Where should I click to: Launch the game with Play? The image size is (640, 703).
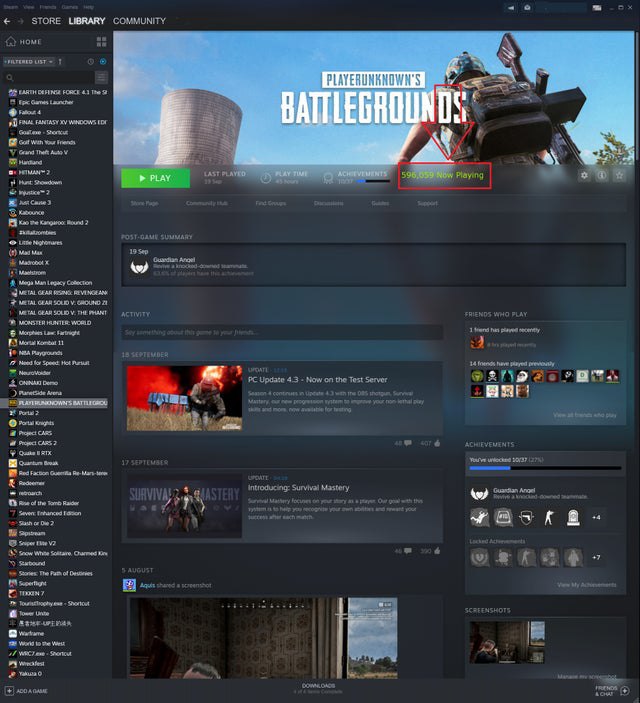pos(156,178)
